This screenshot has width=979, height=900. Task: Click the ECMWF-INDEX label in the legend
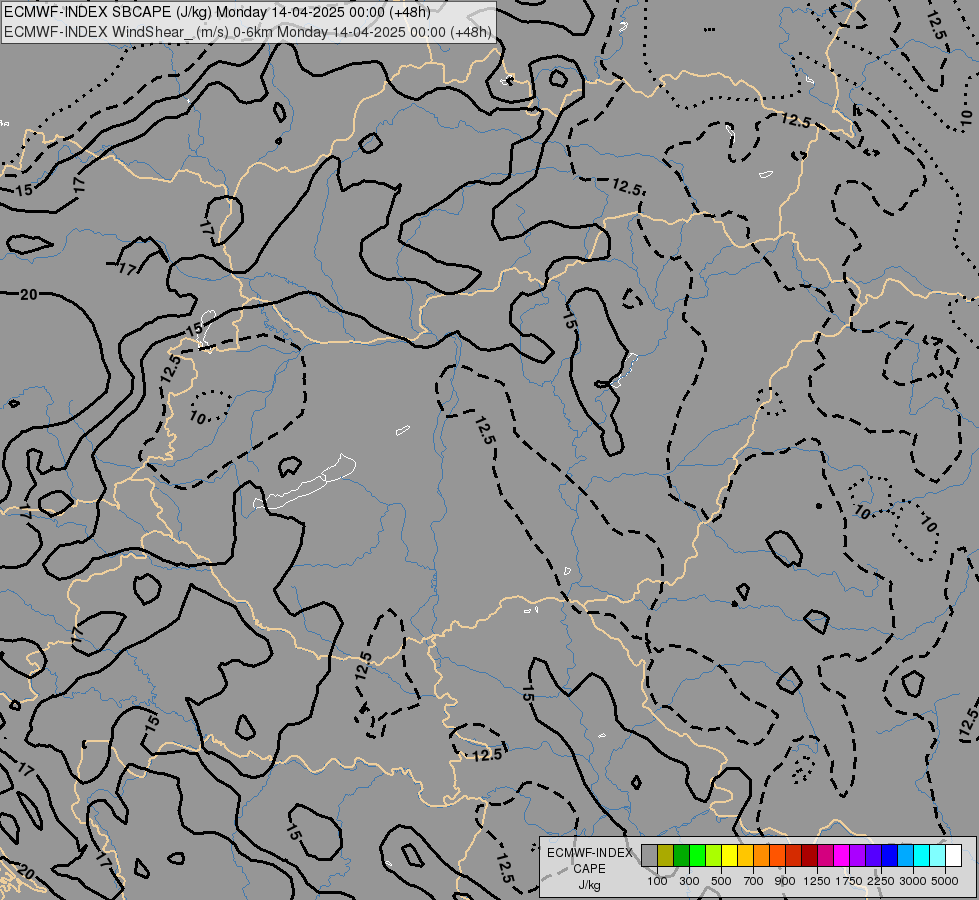[589, 853]
